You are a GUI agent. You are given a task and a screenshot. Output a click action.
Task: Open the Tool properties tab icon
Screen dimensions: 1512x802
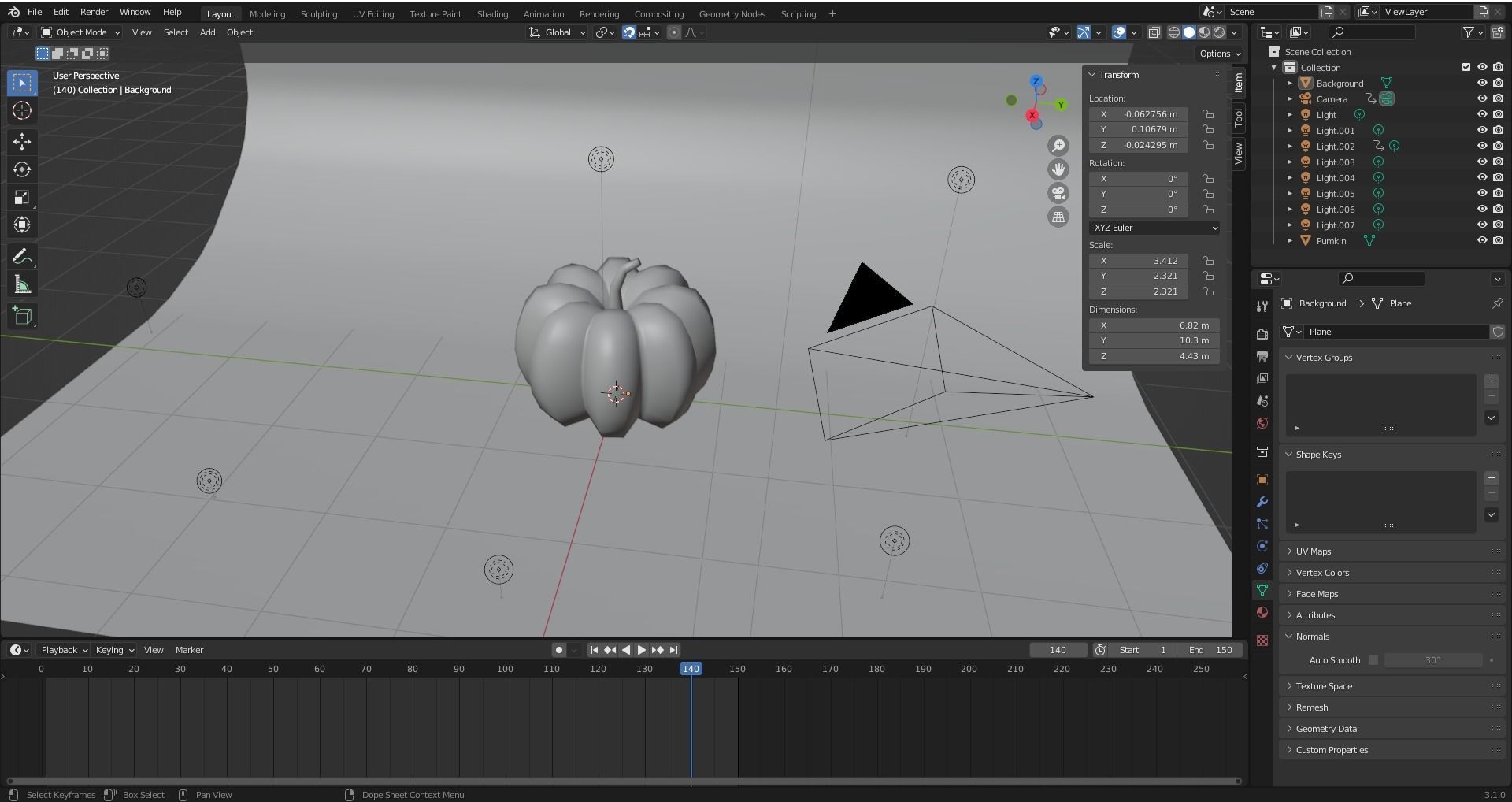(x=1262, y=306)
